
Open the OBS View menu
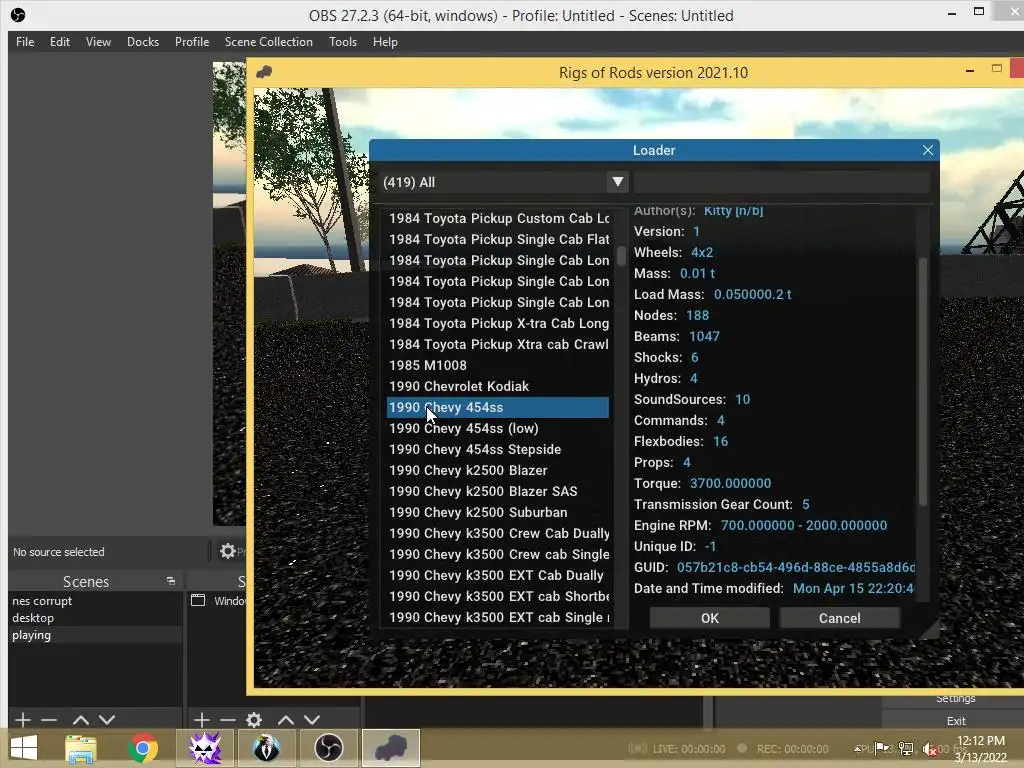coord(98,42)
